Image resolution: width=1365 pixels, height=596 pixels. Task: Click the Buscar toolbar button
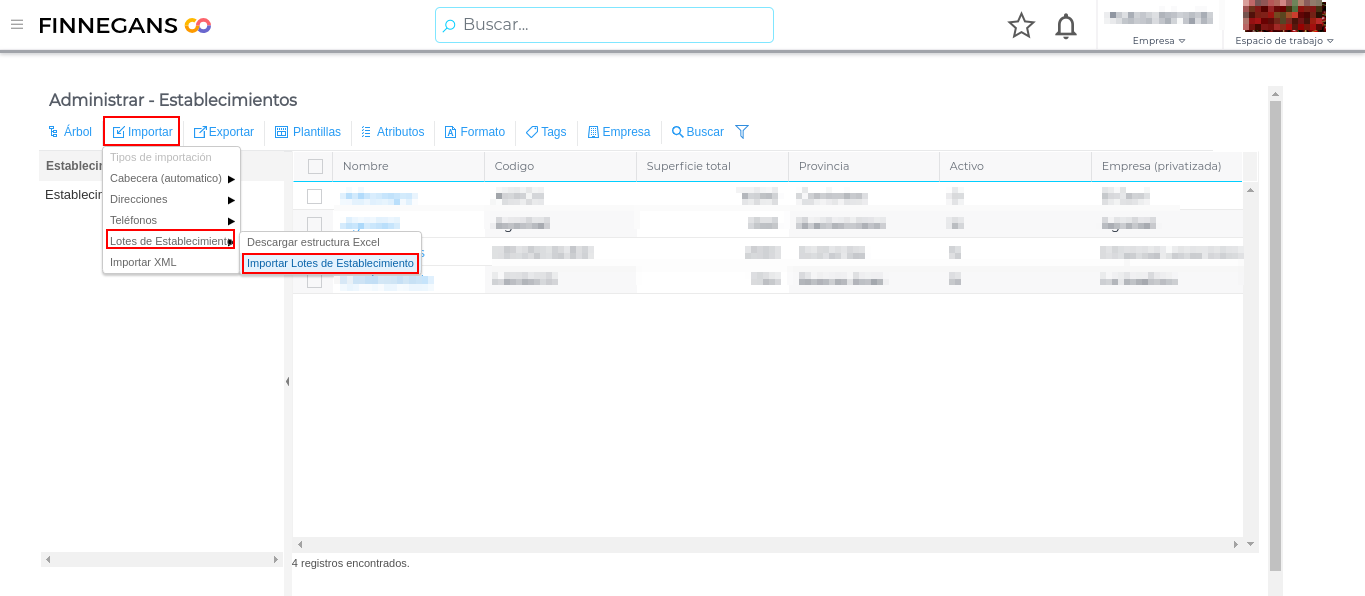click(x=697, y=132)
